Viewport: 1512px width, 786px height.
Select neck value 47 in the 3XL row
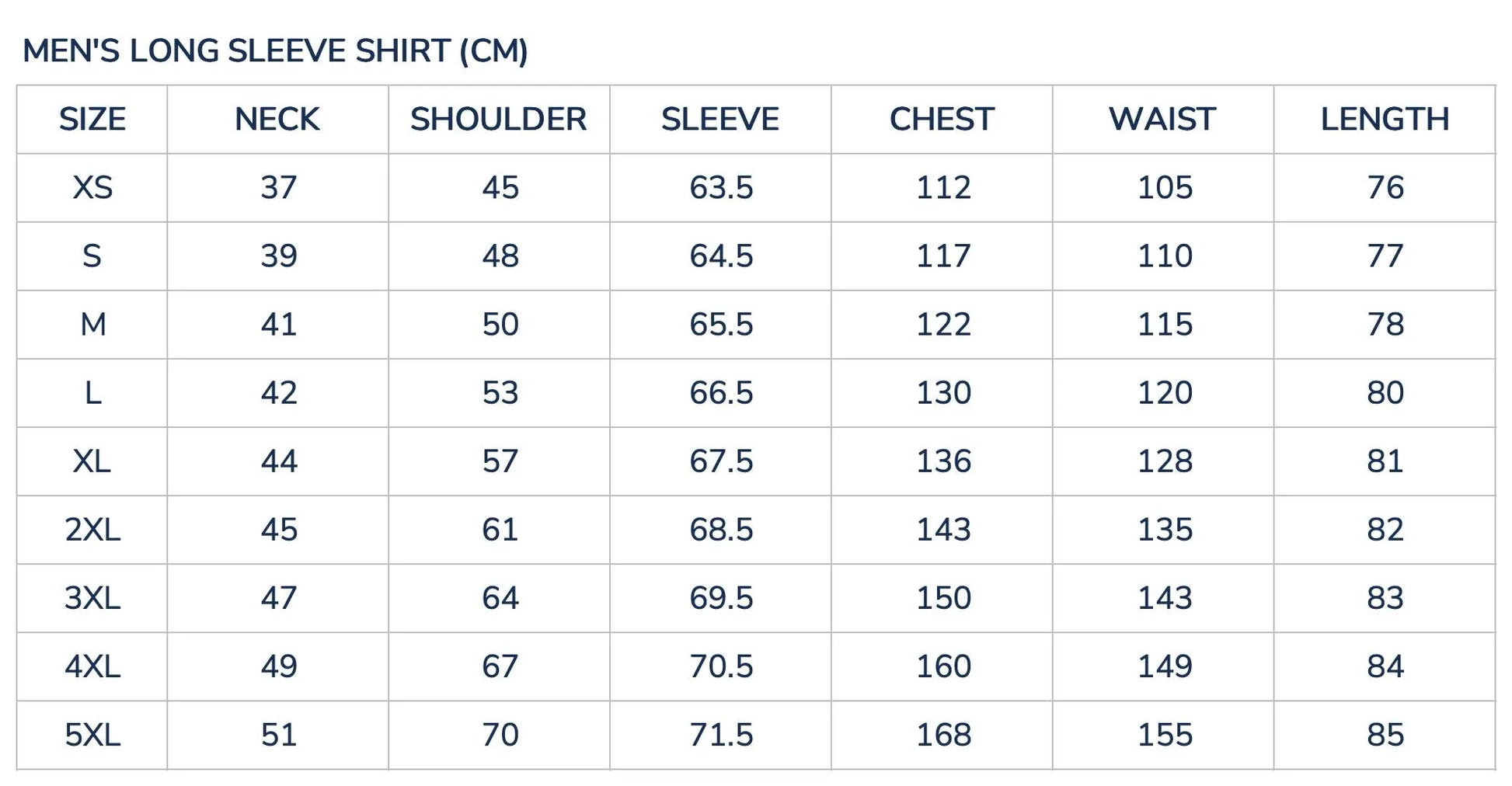pos(278,598)
